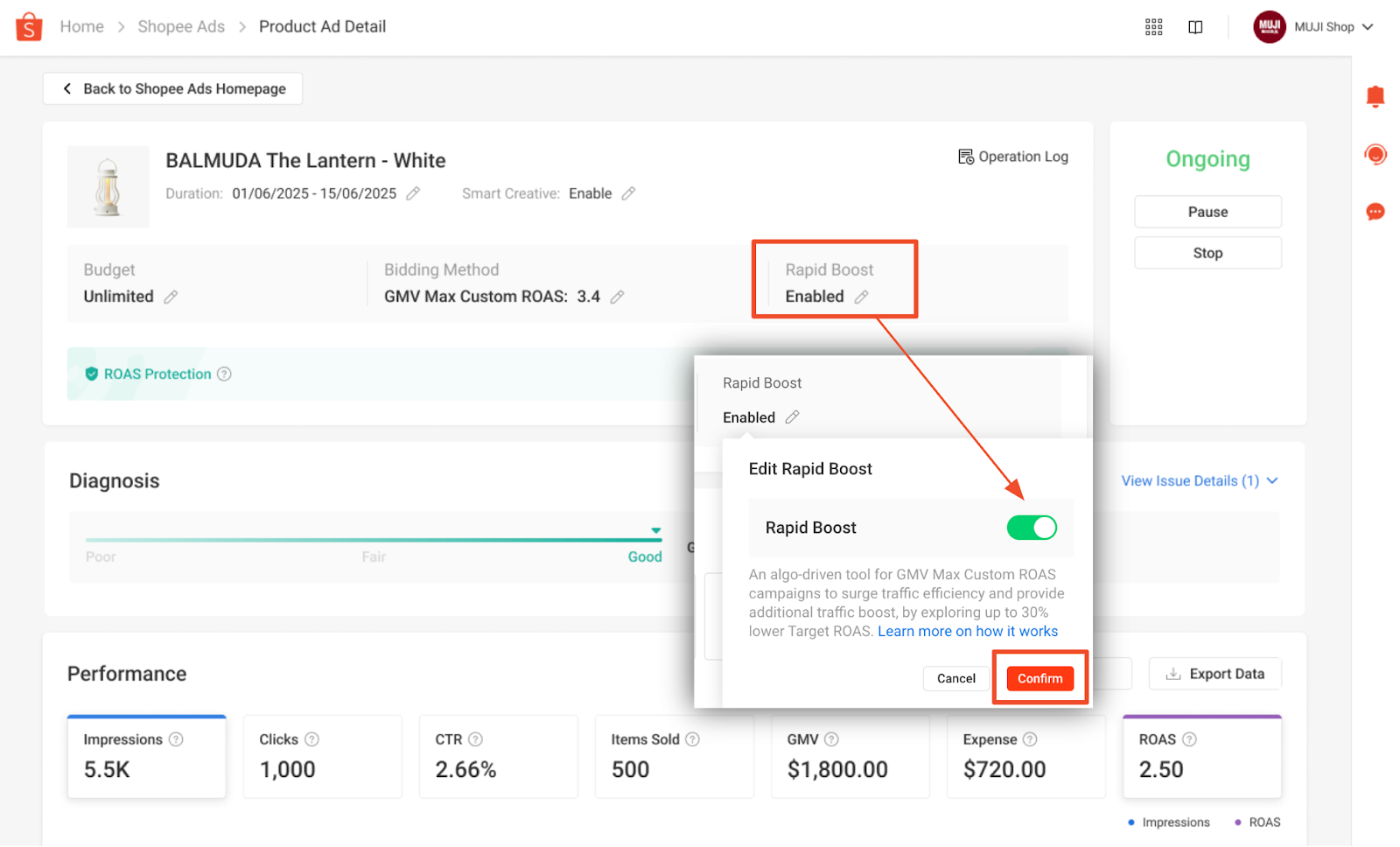Viewport: 1400px width, 847px height.
Task: Click the Export Data button
Action: click(1214, 674)
